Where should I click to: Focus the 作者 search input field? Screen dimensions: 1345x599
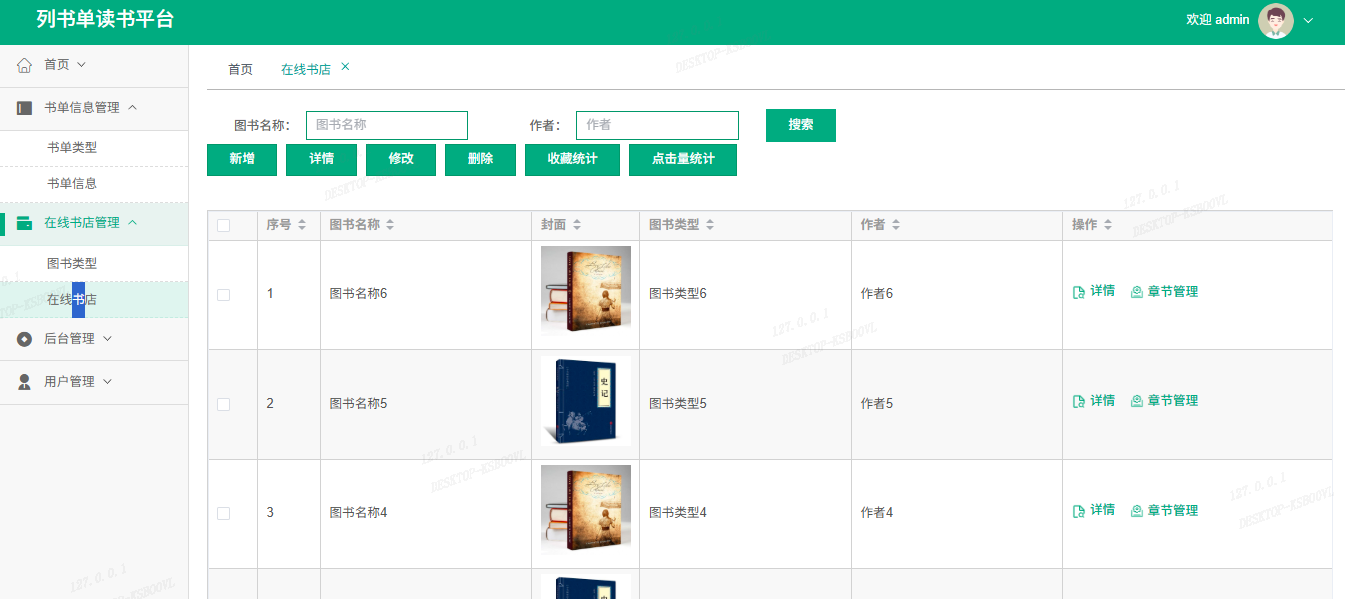657,125
